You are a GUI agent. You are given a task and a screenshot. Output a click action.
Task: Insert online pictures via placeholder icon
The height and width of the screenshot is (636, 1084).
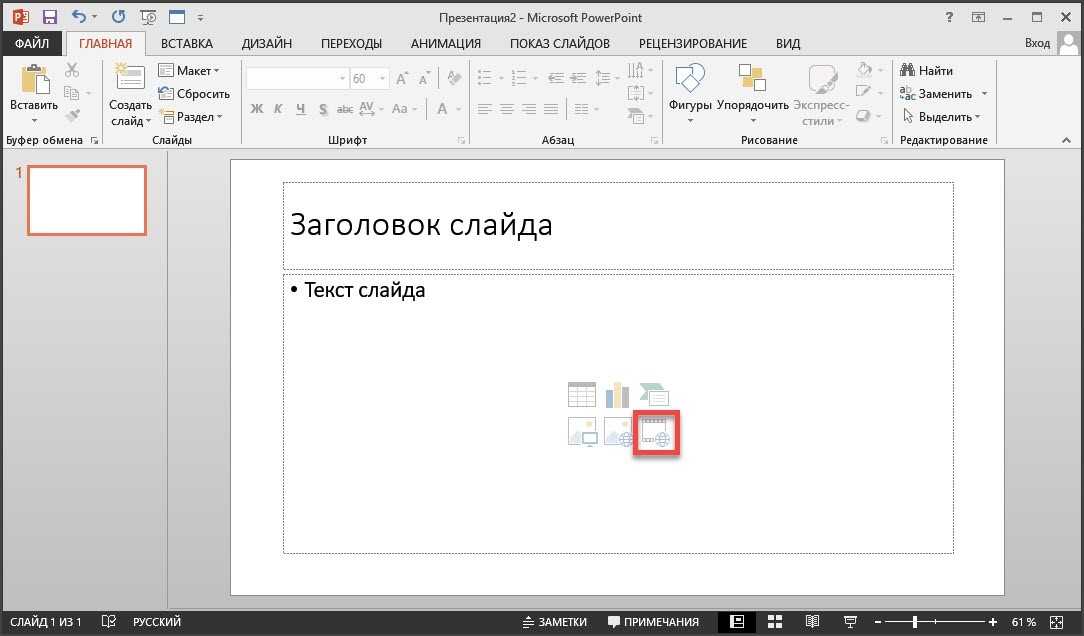[x=618, y=432]
